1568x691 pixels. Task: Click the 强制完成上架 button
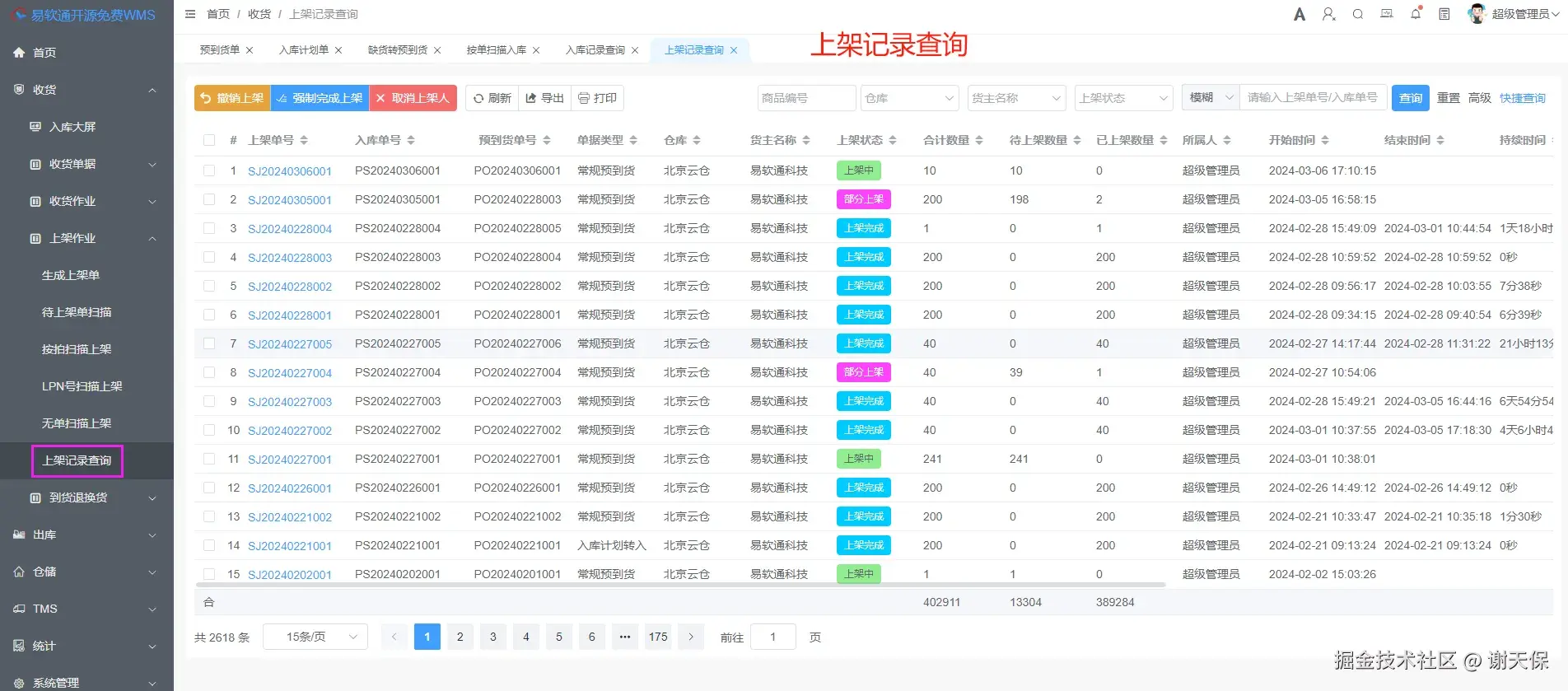320,98
